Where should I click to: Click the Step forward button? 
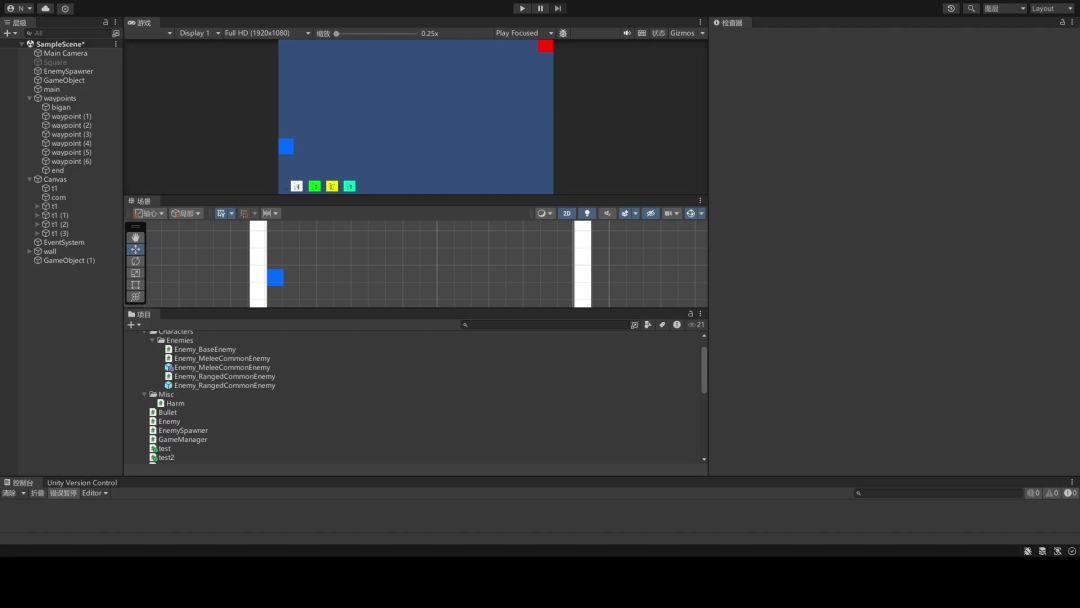[558, 8]
